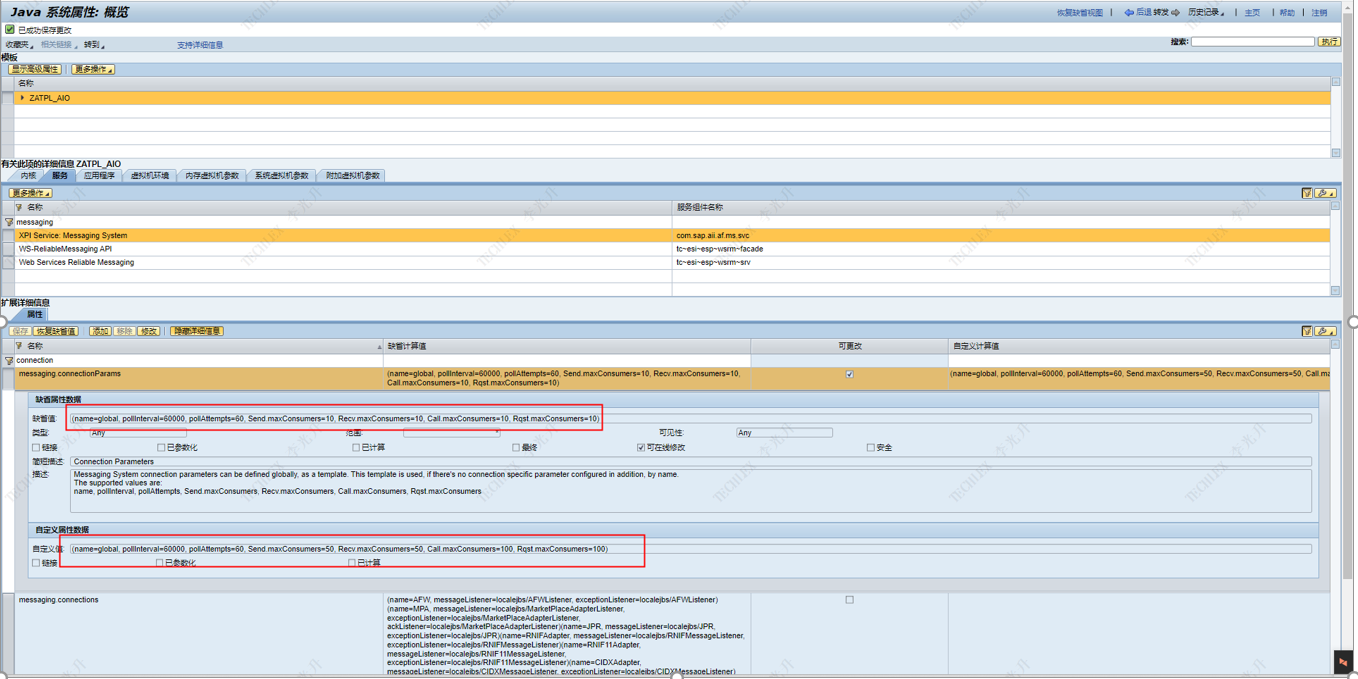1358x679 pixels.
Task: Toggle the 链接 checkbox in default property data
Action: click(37, 448)
